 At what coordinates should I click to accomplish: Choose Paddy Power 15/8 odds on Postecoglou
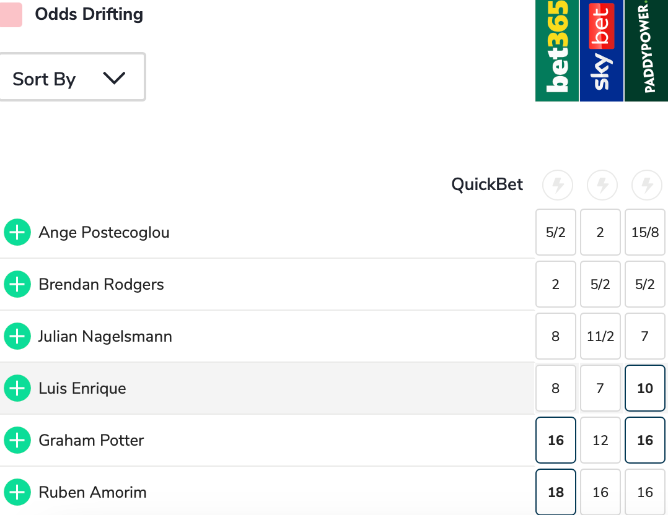pos(645,233)
